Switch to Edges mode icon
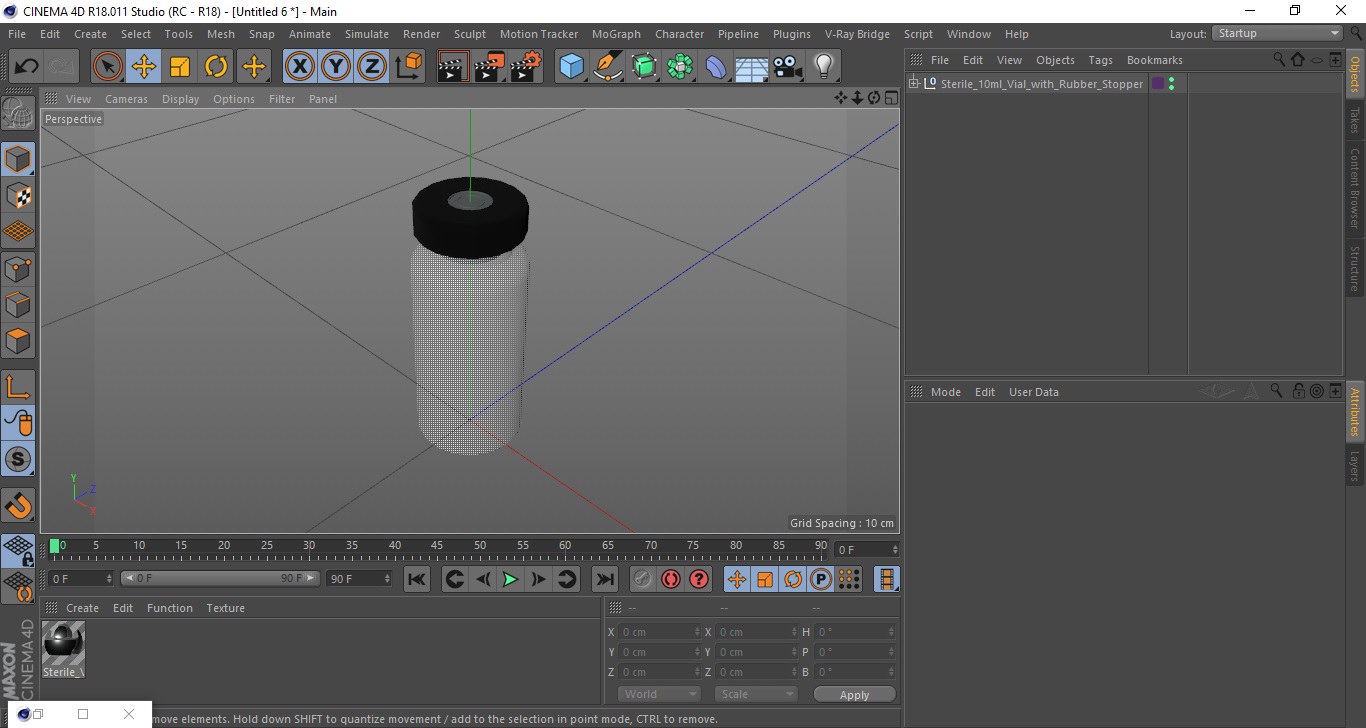 18,304
